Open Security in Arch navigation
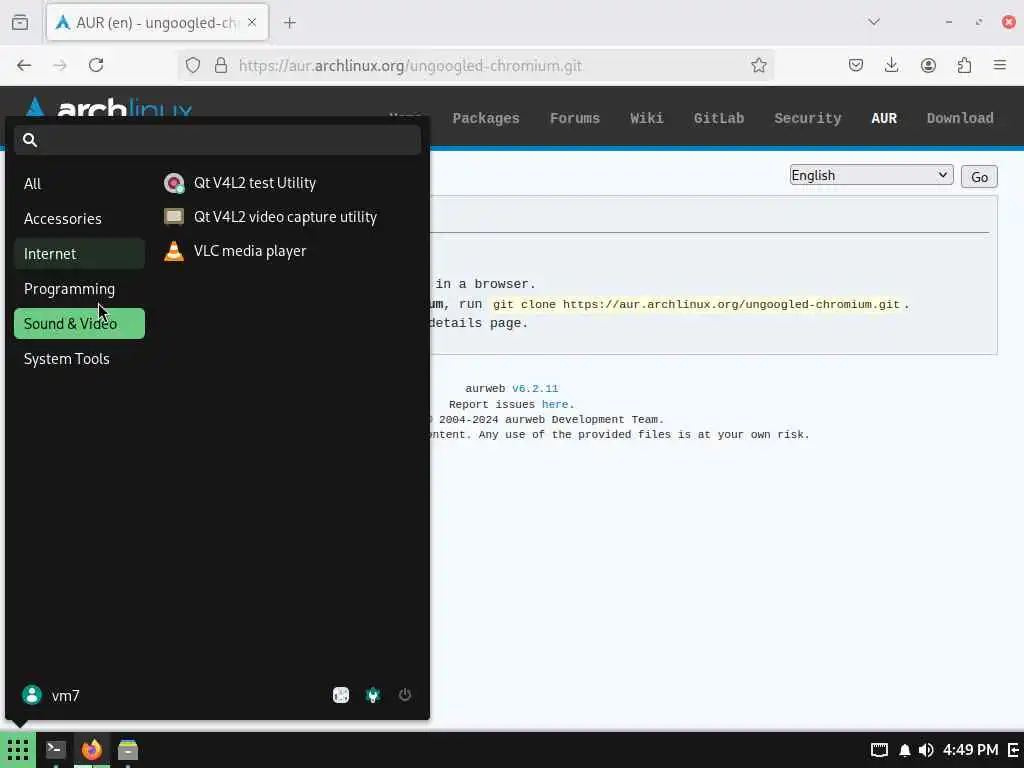Screen dimensions: 1024x768 click(x=808, y=118)
